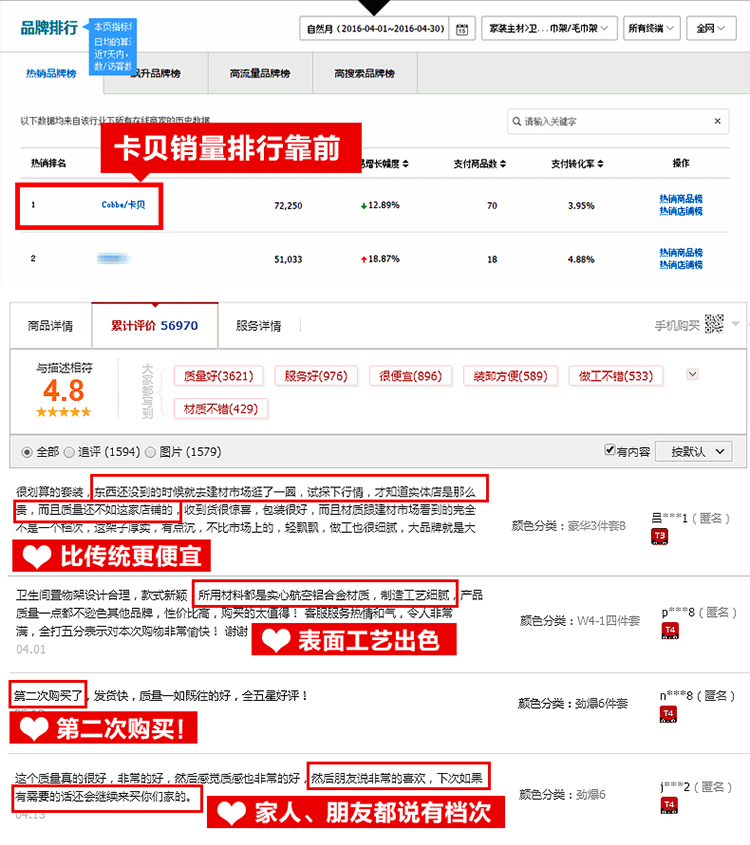Image resolution: width=750 pixels, height=845 pixels.
Task: Open the 自然月 date range dropdown
Action: [x=375, y=29]
